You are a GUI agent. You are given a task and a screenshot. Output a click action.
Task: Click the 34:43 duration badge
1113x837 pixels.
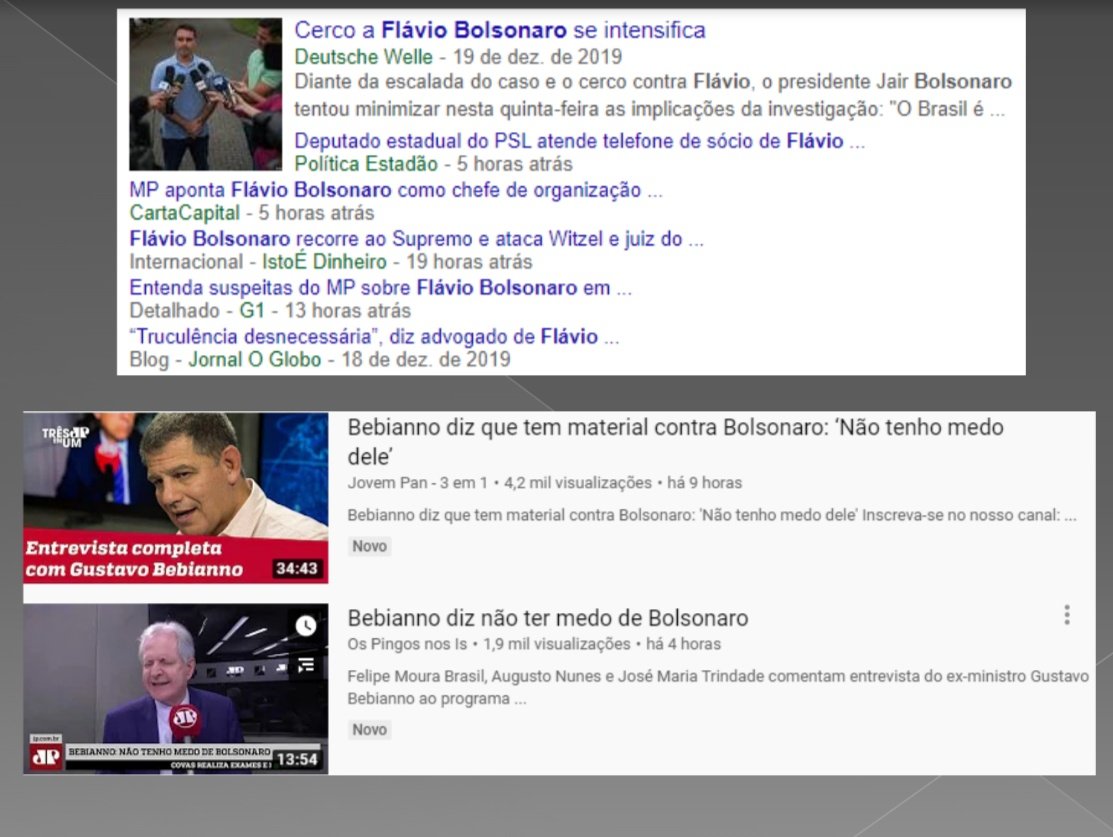click(297, 569)
